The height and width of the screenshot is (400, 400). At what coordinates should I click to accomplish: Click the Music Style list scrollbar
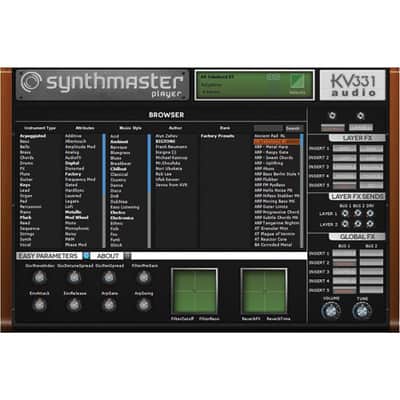(x=149, y=191)
